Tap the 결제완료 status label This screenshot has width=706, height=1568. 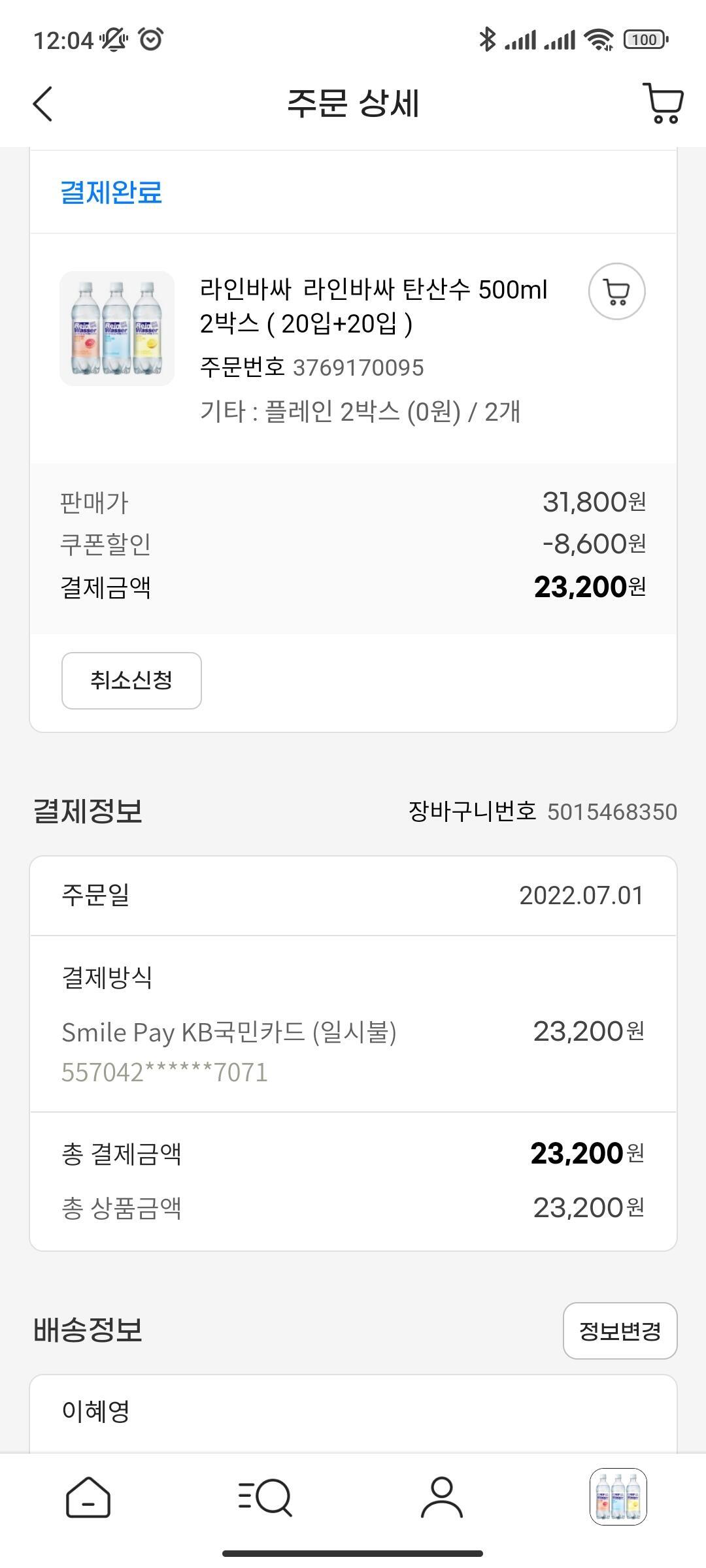111,192
